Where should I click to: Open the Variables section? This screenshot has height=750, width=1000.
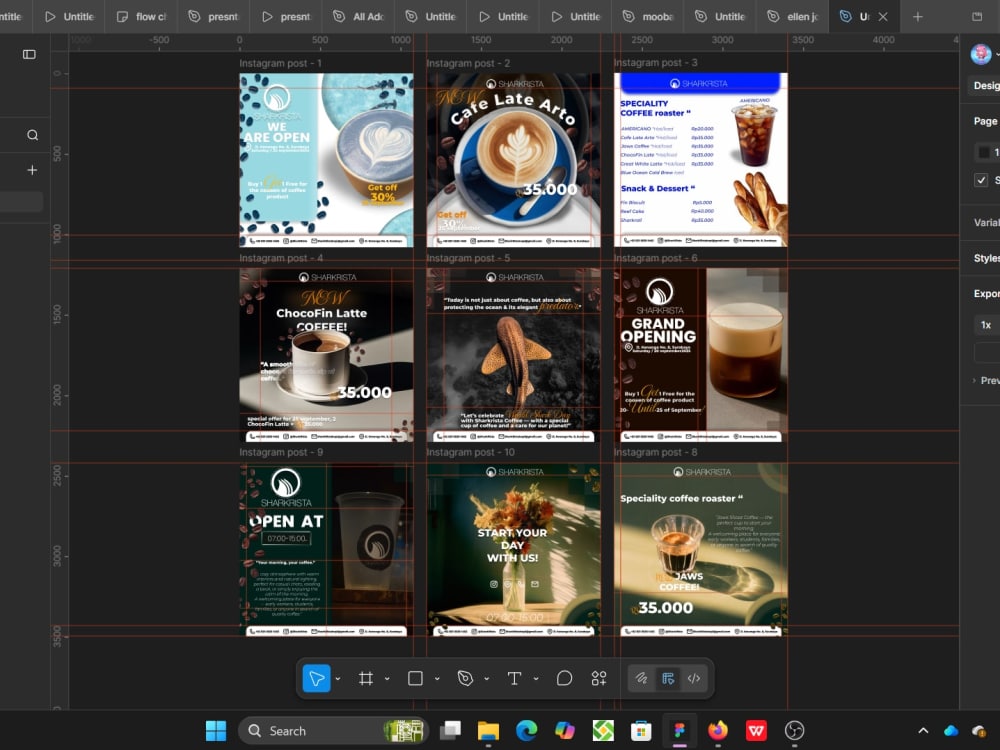pyautogui.click(x=986, y=223)
